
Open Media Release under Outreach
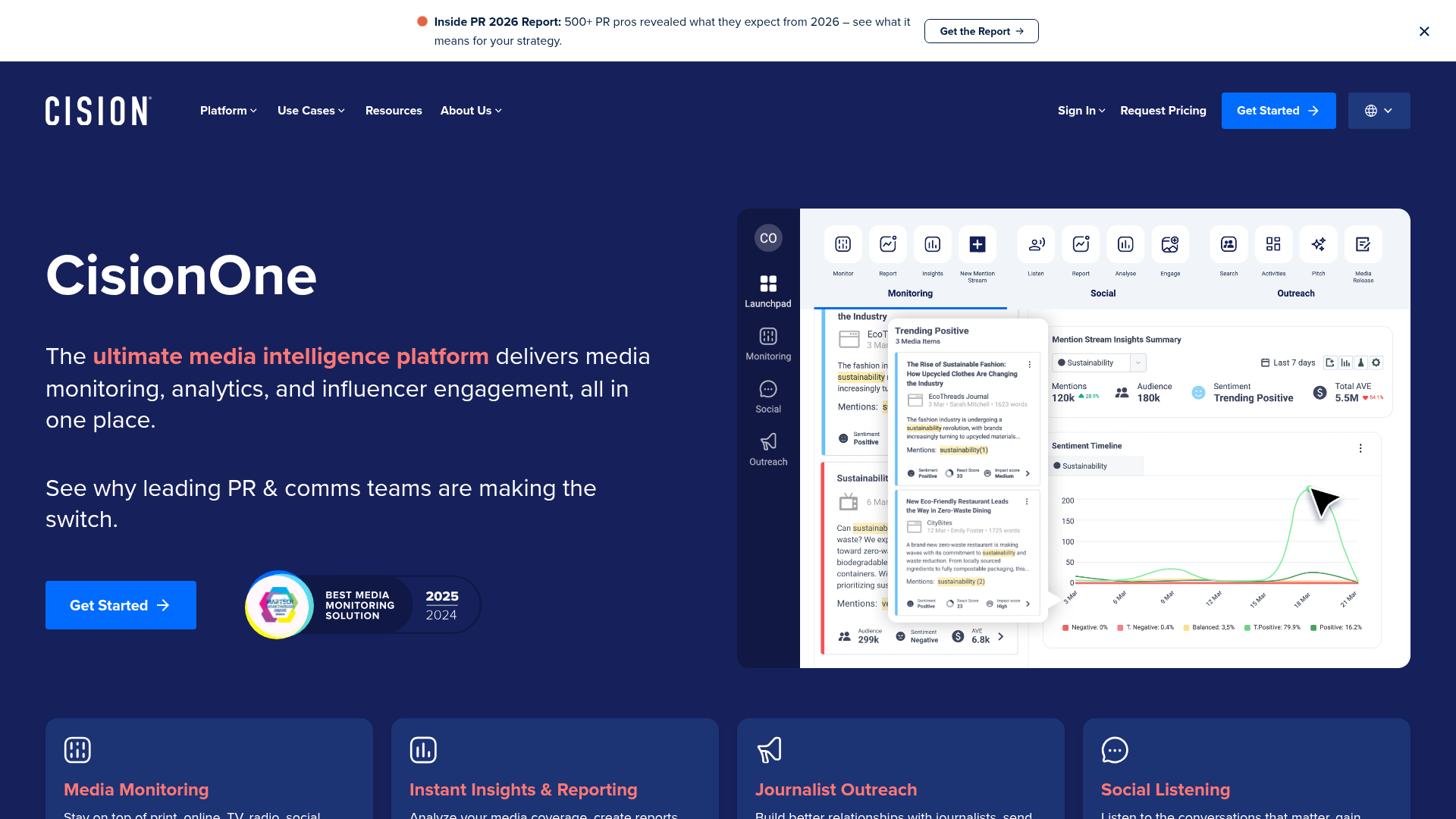click(x=1363, y=245)
